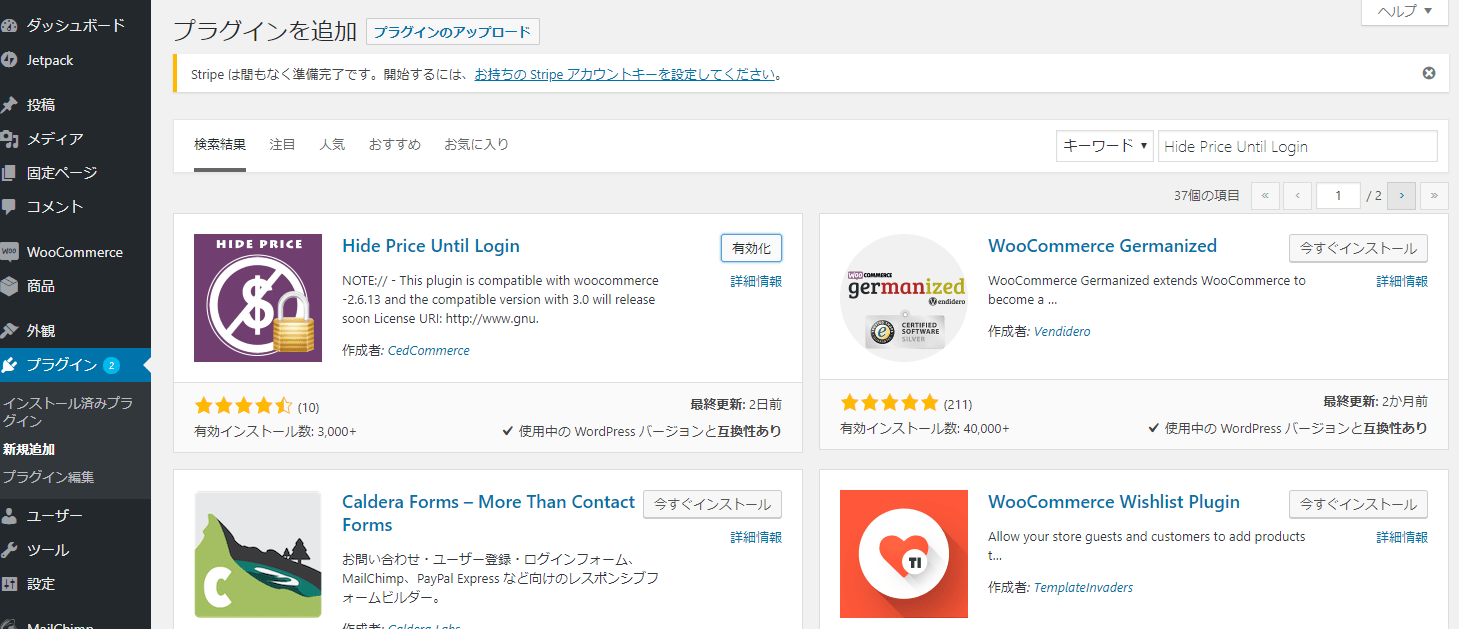Select 新規追加 in the plugins submenu
This screenshot has width=1459, height=629.
click(x=29, y=449)
